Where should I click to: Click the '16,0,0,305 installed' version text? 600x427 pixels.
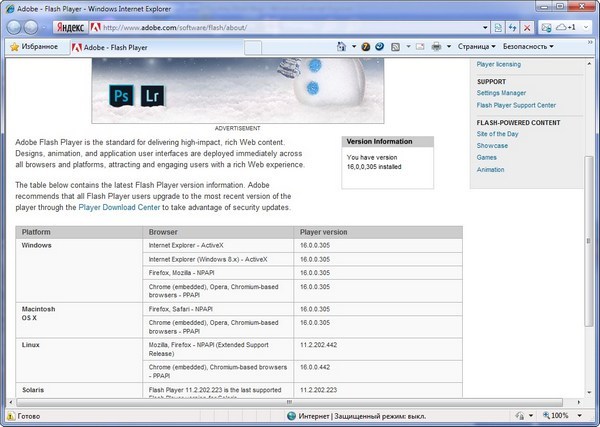coord(374,167)
